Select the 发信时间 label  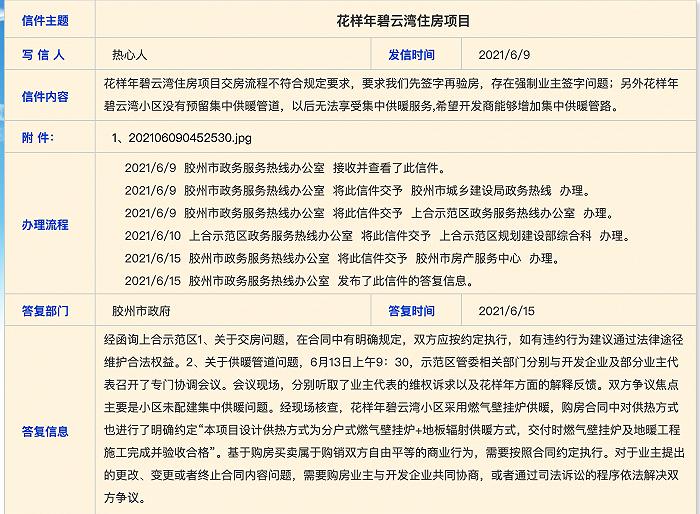(x=411, y=54)
